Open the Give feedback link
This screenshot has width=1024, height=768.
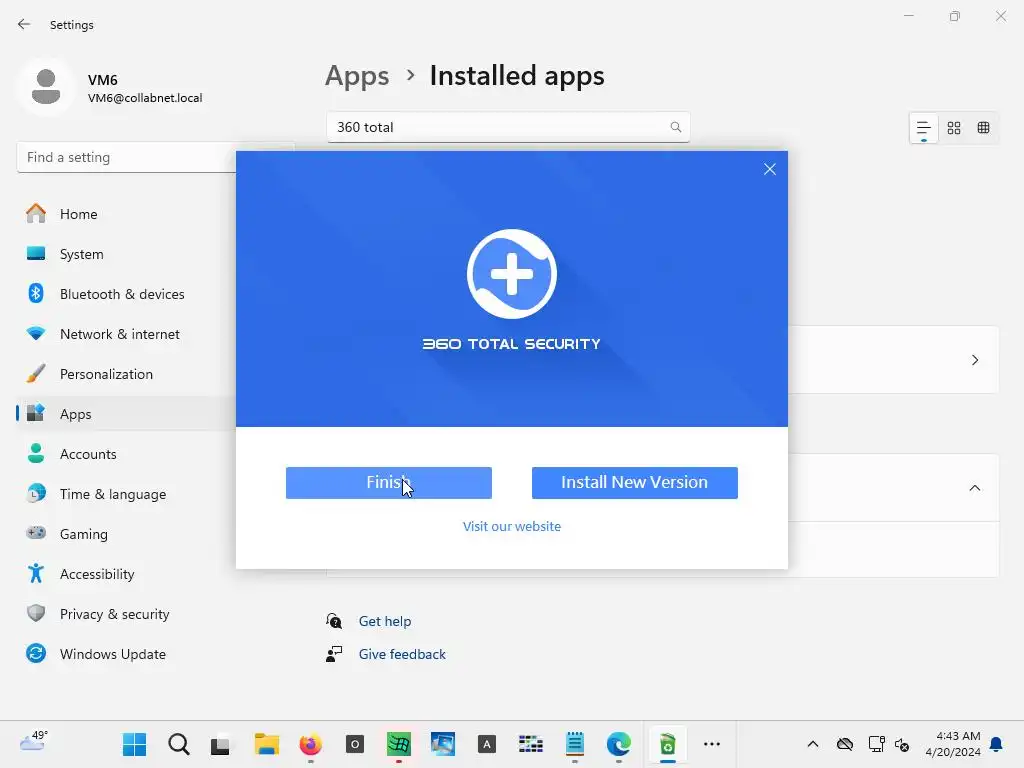(x=402, y=654)
